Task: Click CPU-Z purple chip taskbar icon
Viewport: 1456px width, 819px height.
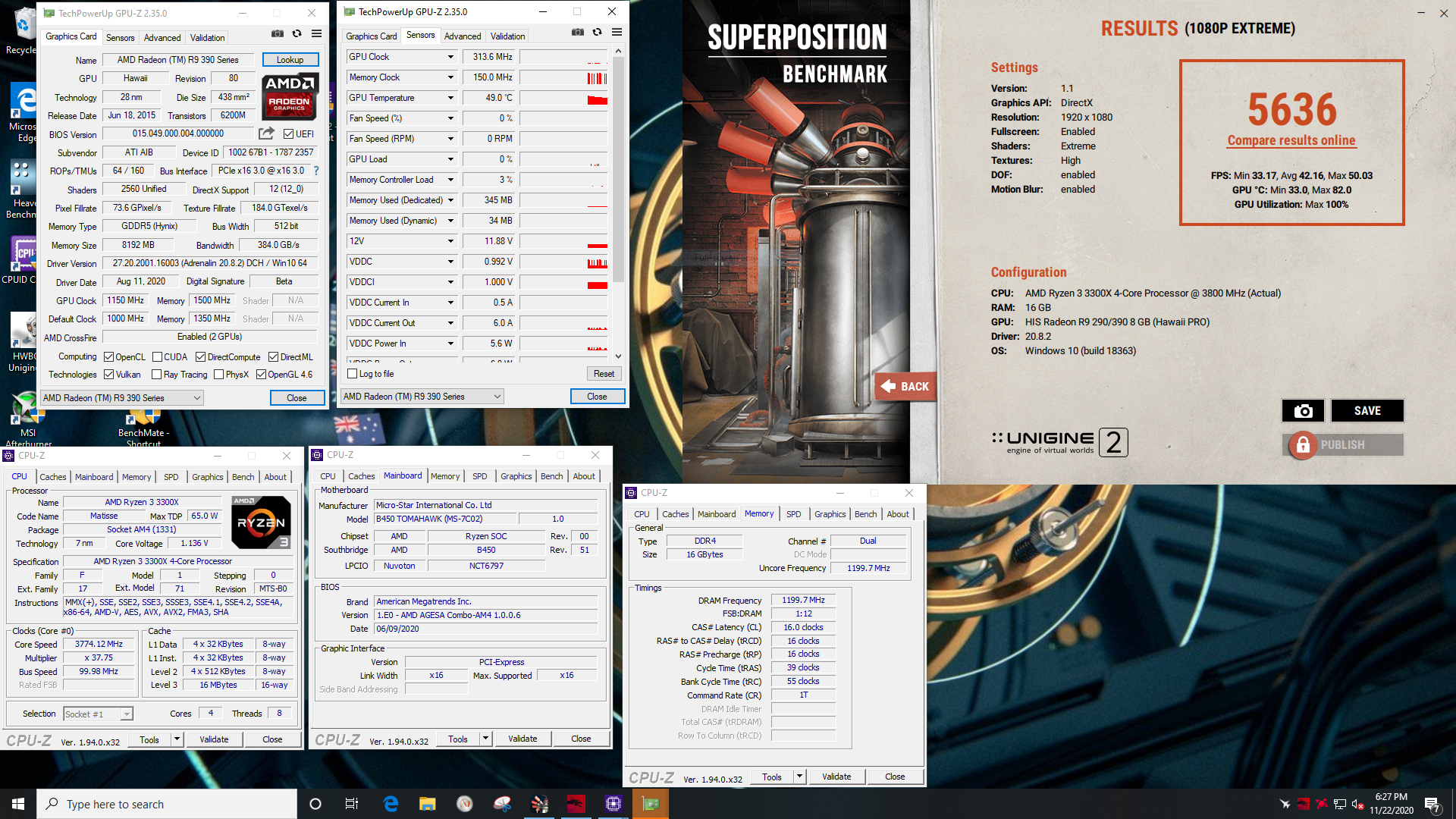Action: [613, 804]
